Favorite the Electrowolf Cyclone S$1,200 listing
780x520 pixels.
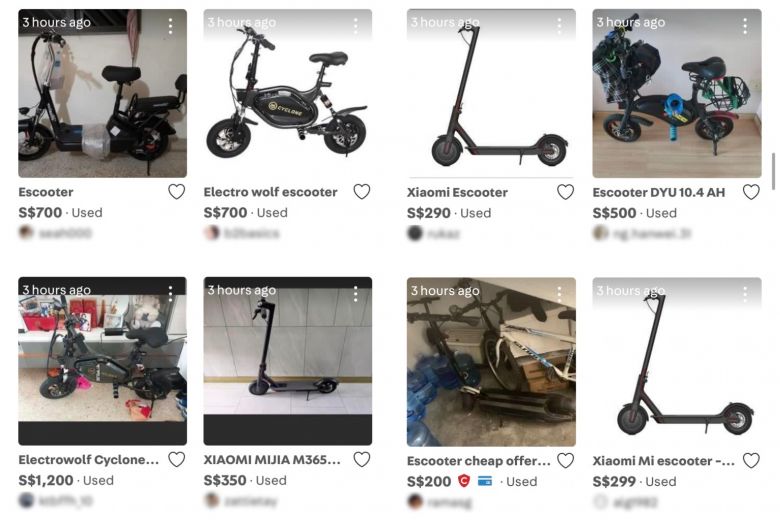pos(177,459)
